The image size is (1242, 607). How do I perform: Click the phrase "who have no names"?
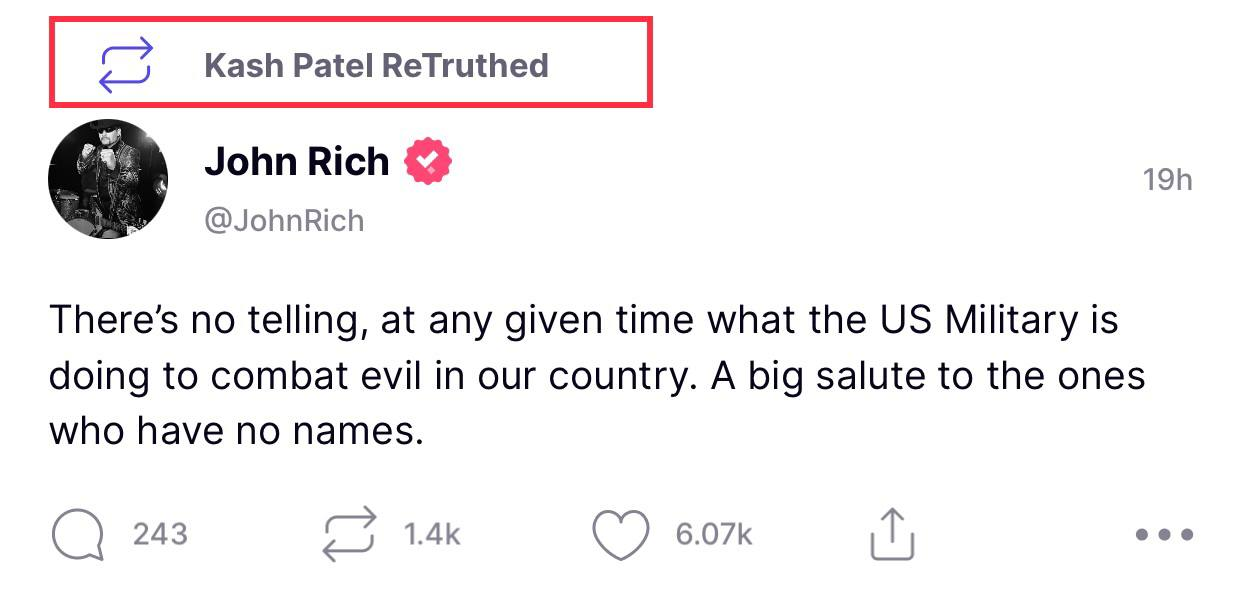pyautogui.click(x=230, y=431)
